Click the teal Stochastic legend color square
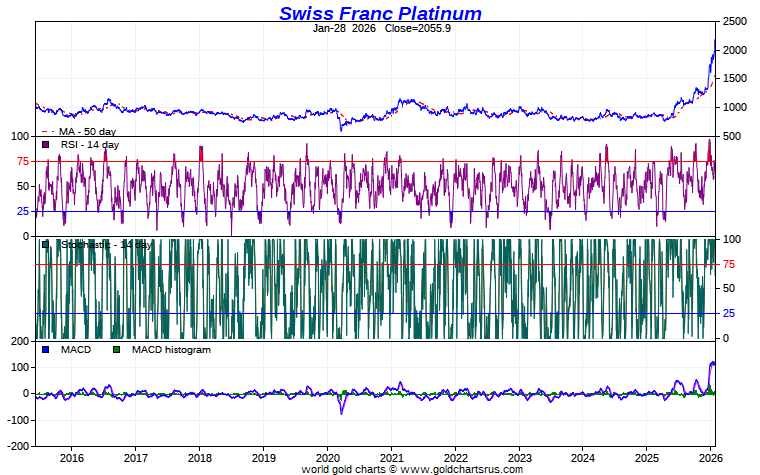Image resolution: width=760 pixels, height=475 pixels. coord(46,245)
